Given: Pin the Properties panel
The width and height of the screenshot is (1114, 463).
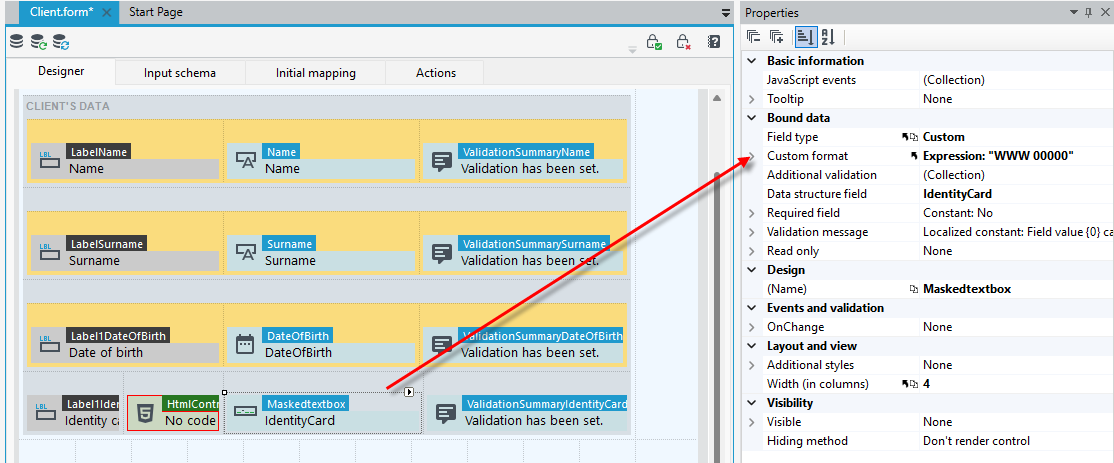Looking at the screenshot, I should (1088, 13).
